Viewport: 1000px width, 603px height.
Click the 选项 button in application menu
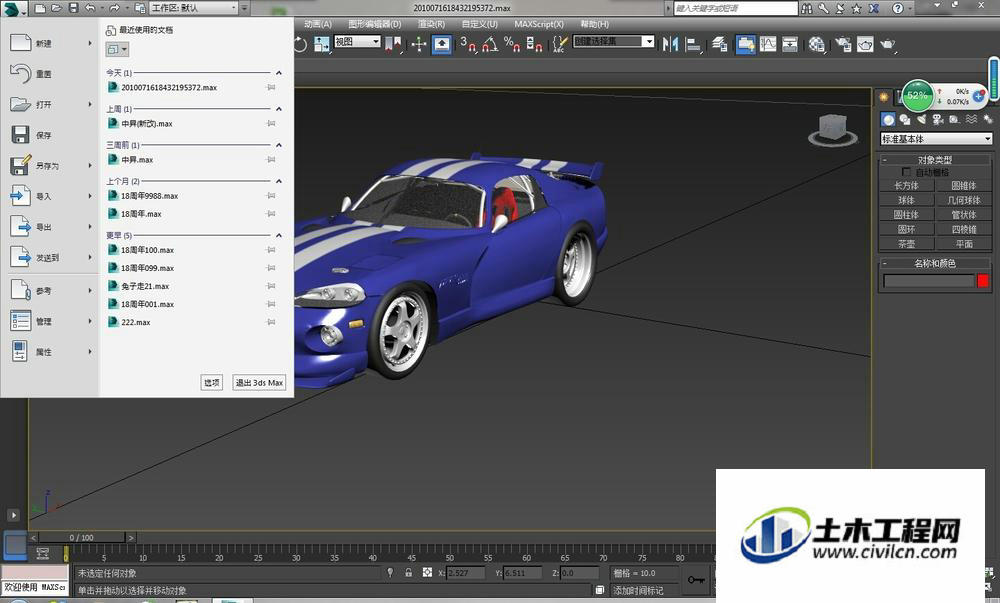[212, 382]
